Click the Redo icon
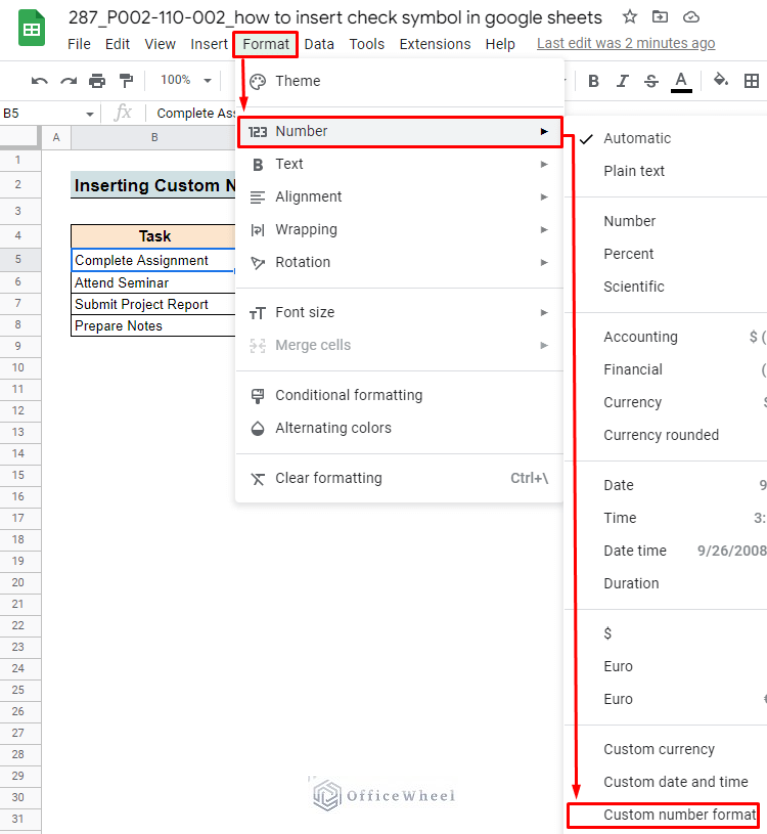 [x=67, y=80]
